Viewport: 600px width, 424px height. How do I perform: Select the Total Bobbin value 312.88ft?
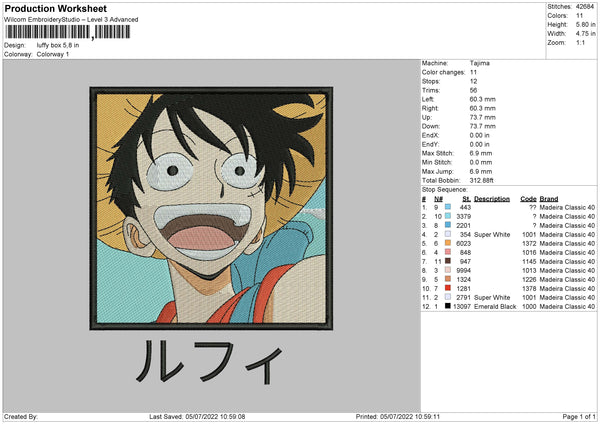(x=482, y=180)
